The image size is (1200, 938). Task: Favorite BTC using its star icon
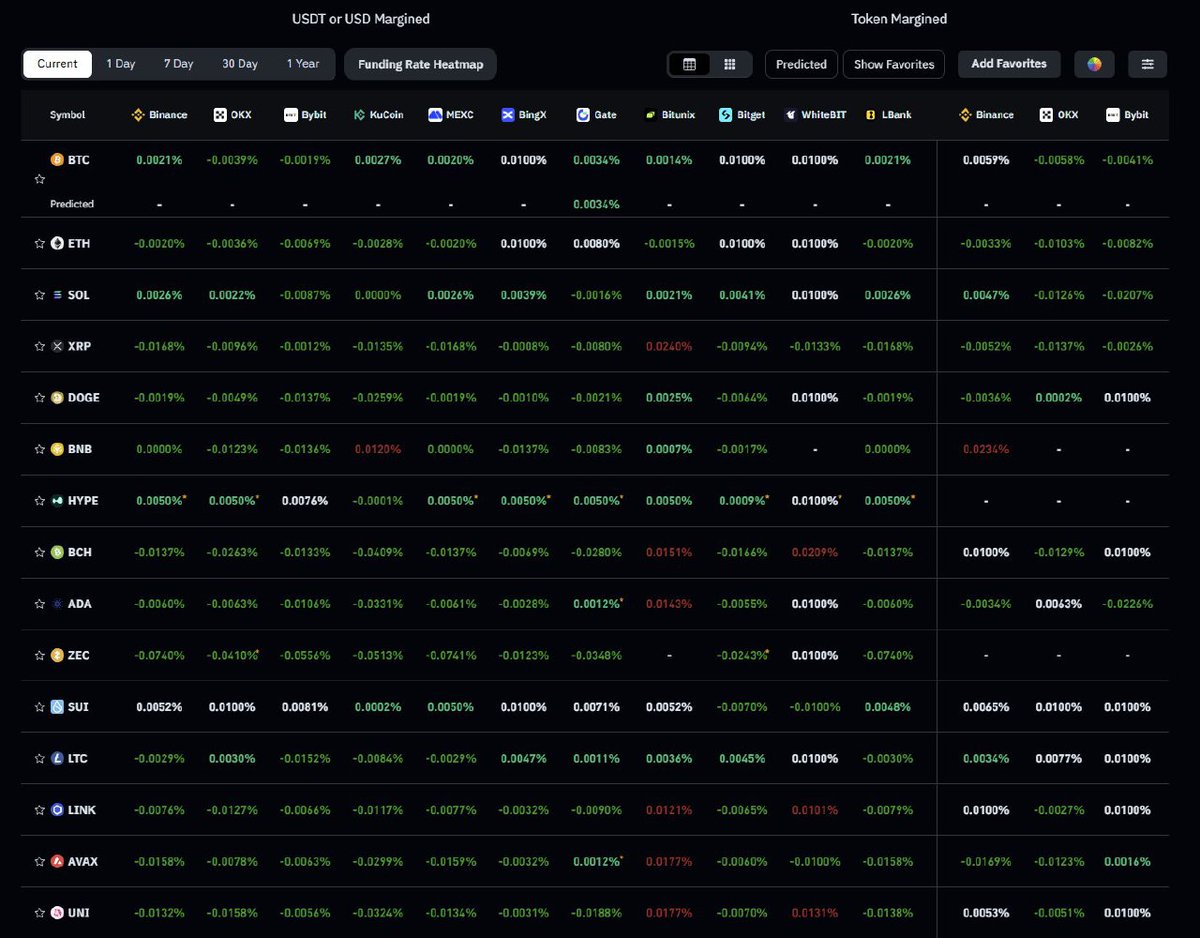40,179
